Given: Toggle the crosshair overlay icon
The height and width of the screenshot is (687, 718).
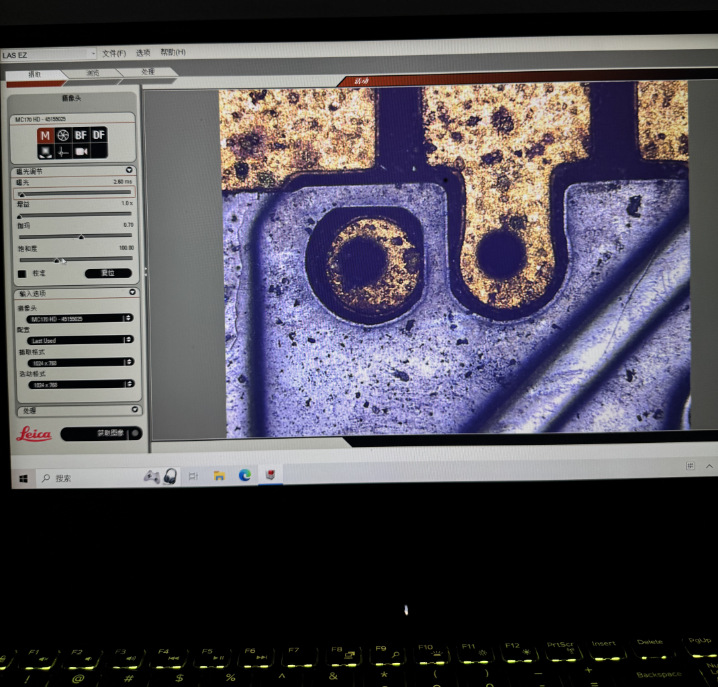Looking at the screenshot, I should [63, 151].
